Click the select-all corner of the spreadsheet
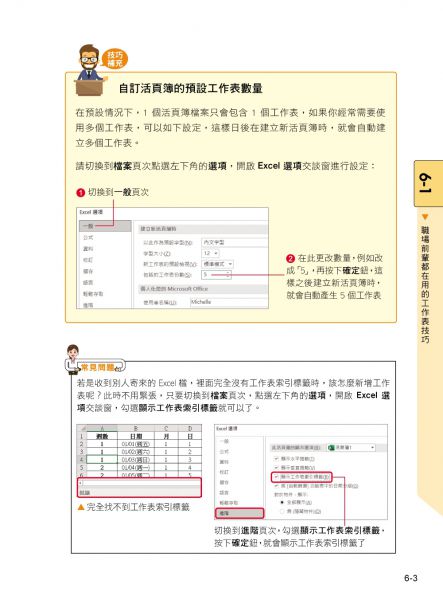 tap(82, 429)
